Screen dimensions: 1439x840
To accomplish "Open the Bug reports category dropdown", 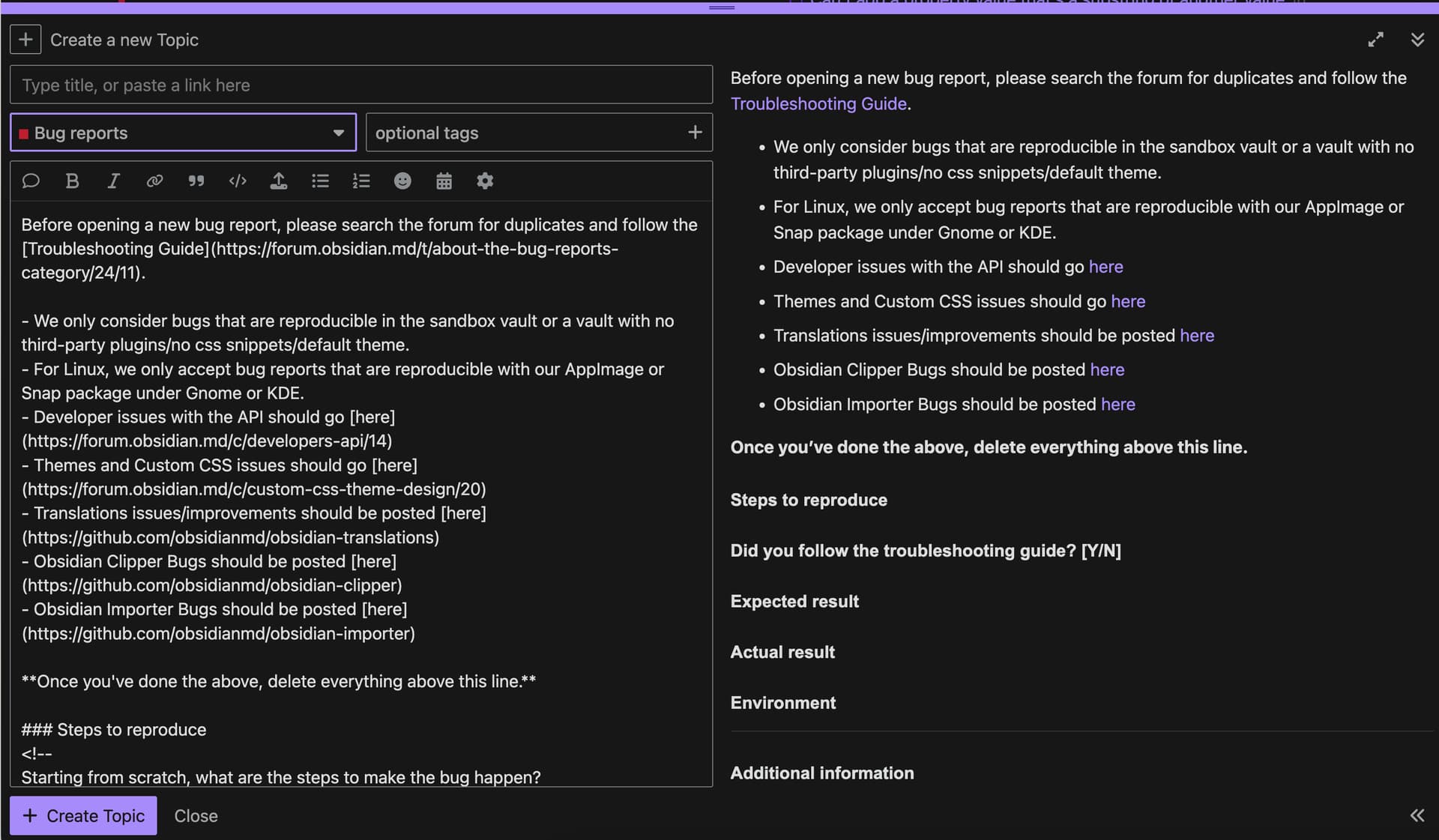I will coord(183,133).
